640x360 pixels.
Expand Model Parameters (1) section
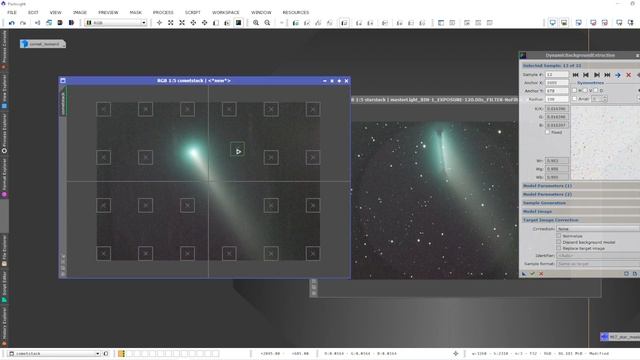pos(580,186)
